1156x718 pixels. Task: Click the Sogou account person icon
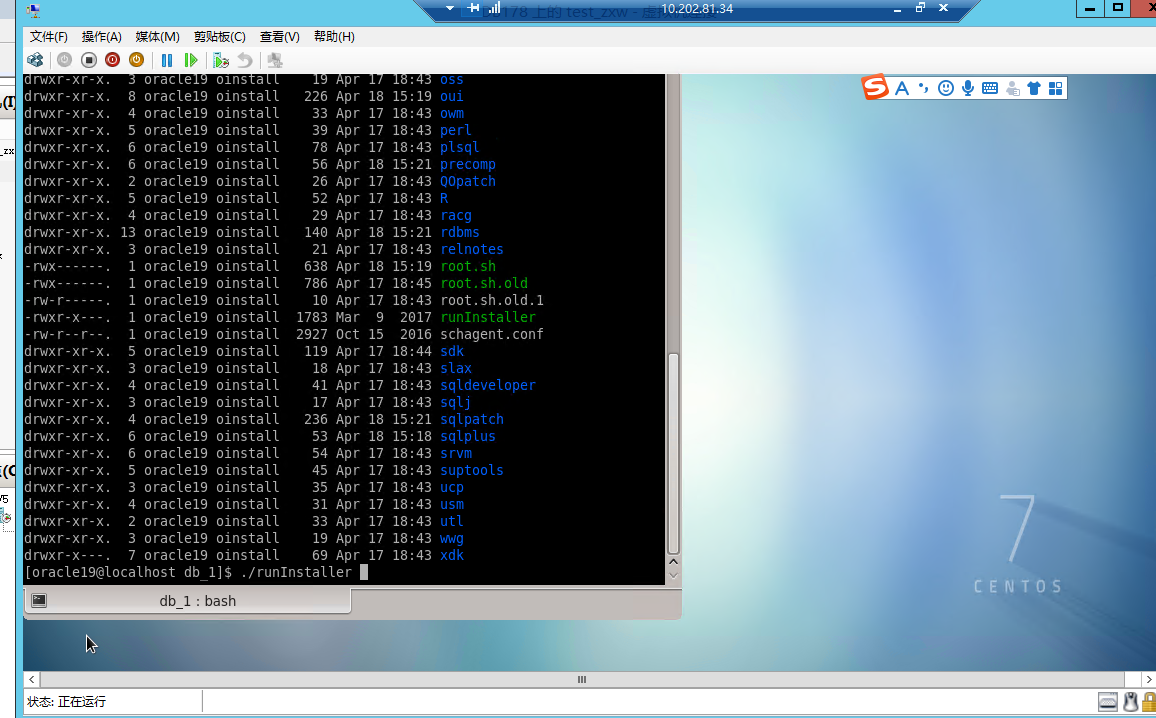tap(1013, 88)
